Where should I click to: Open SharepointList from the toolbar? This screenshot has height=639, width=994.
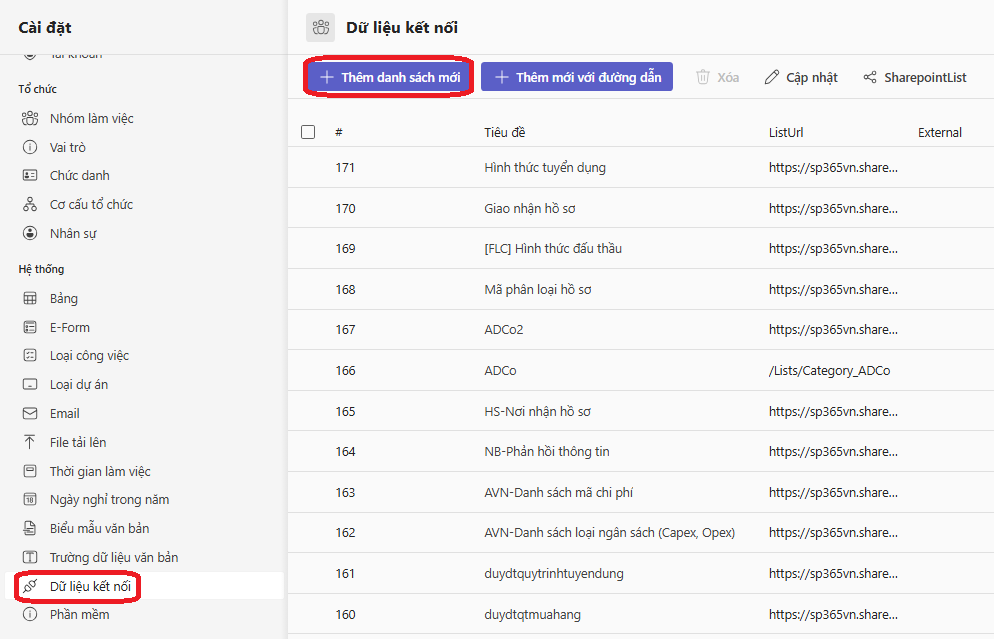click(914, 77)
